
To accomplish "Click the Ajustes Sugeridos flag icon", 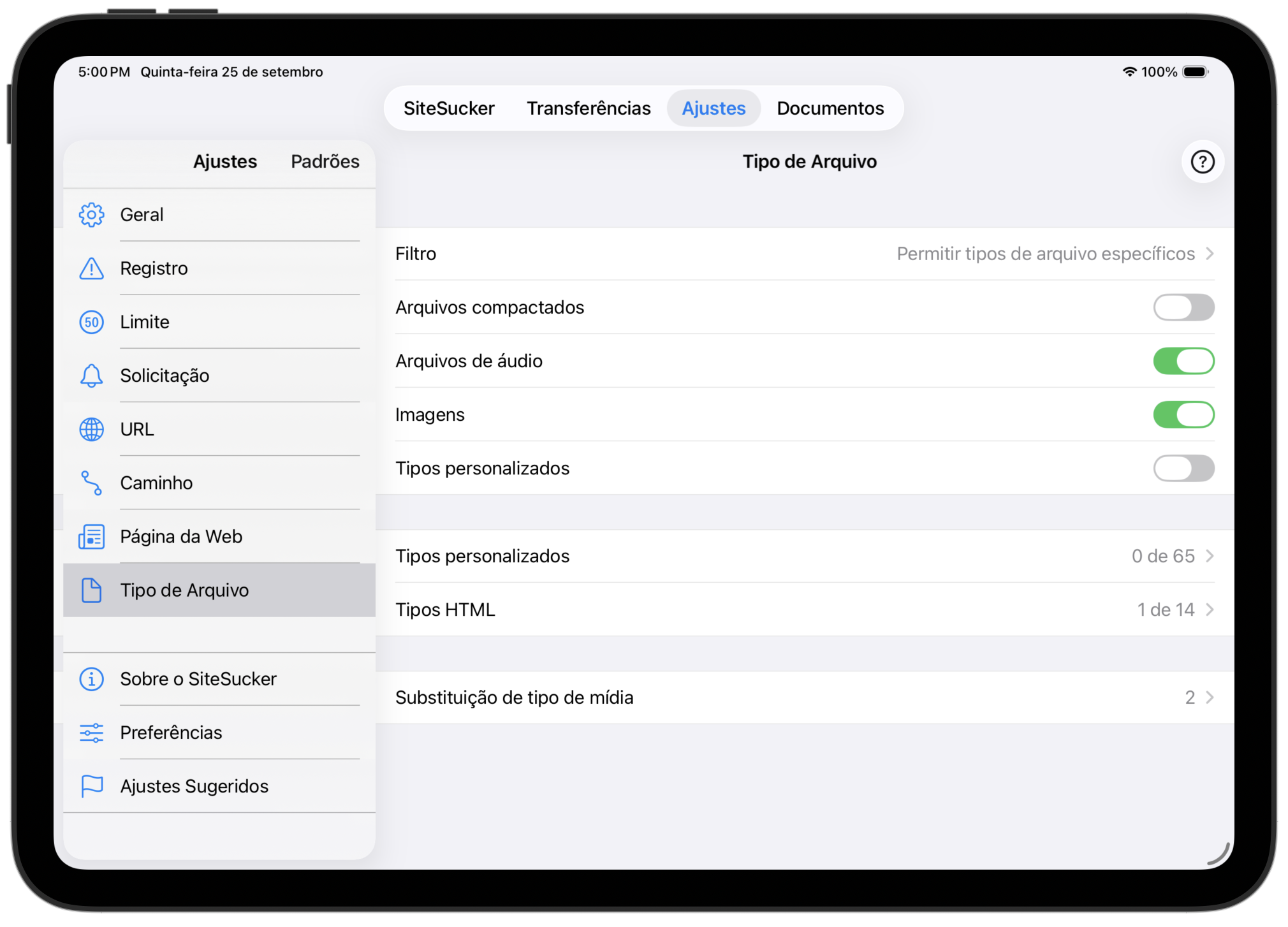I will [x=92, y=786].
